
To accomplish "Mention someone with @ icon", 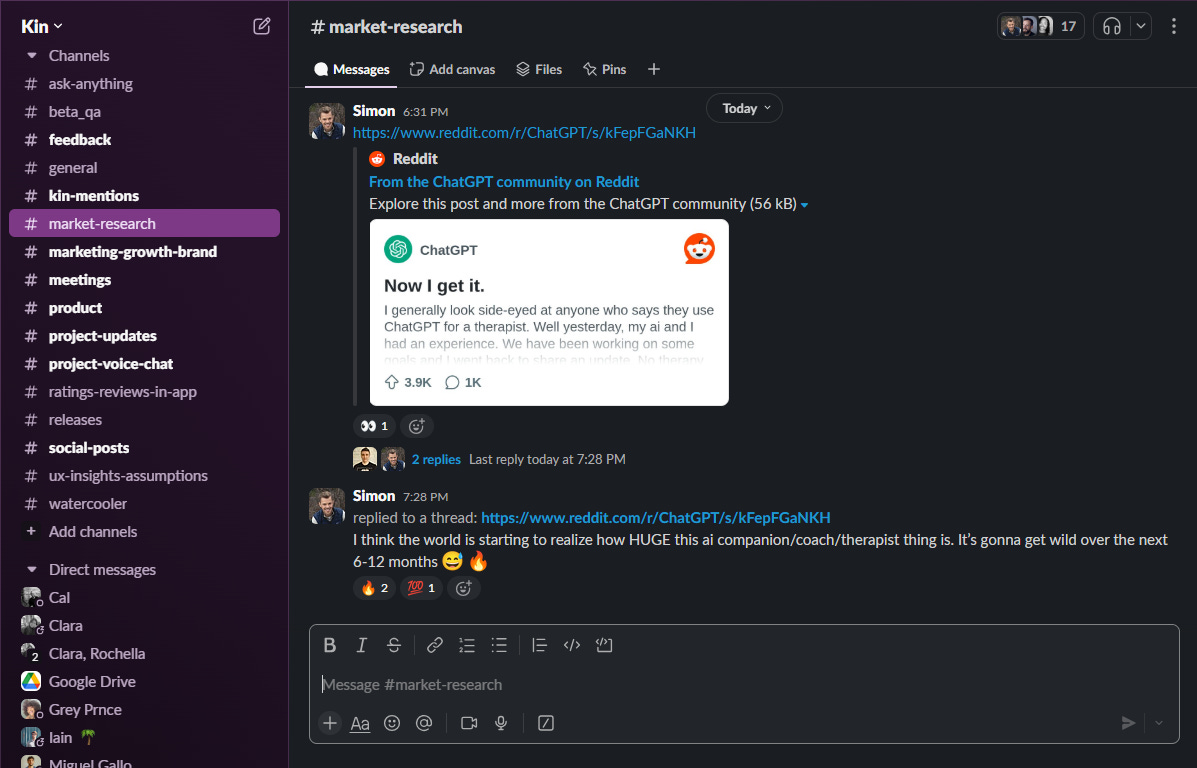I will click(424, 723).
